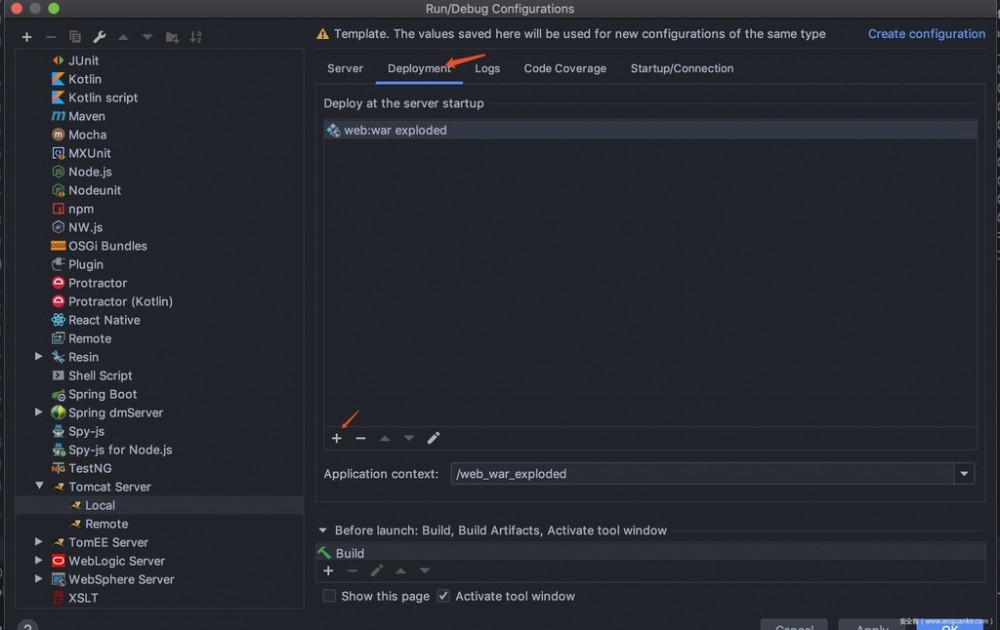
Task: Switch to the Server tab
Action: pos(345,68)
